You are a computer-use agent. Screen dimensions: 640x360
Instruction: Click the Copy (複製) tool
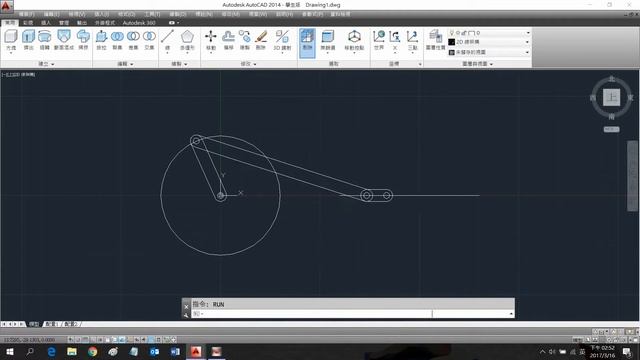244,40
